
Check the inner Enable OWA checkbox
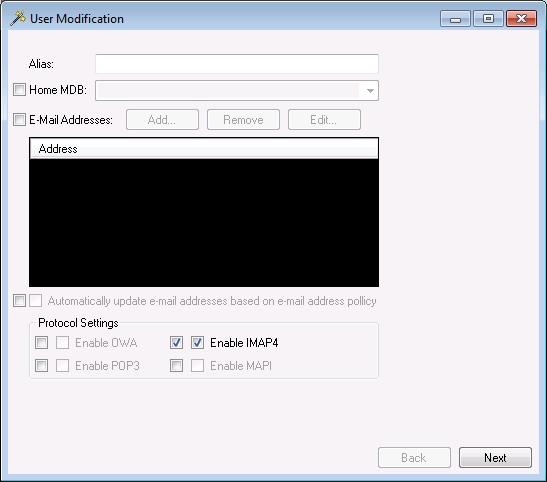[62, 343]
